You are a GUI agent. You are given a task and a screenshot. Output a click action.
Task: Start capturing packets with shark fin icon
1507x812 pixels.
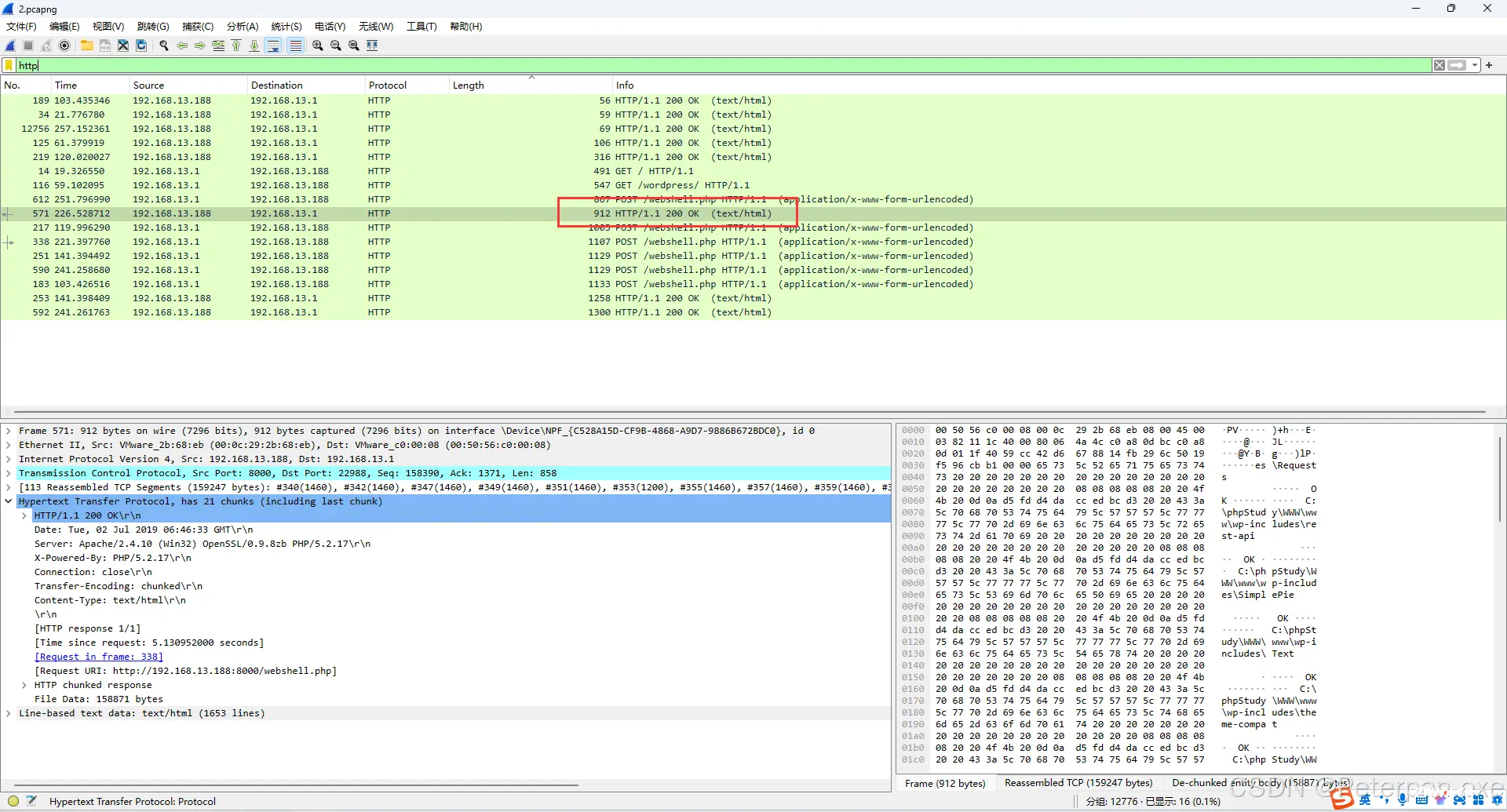10,46
